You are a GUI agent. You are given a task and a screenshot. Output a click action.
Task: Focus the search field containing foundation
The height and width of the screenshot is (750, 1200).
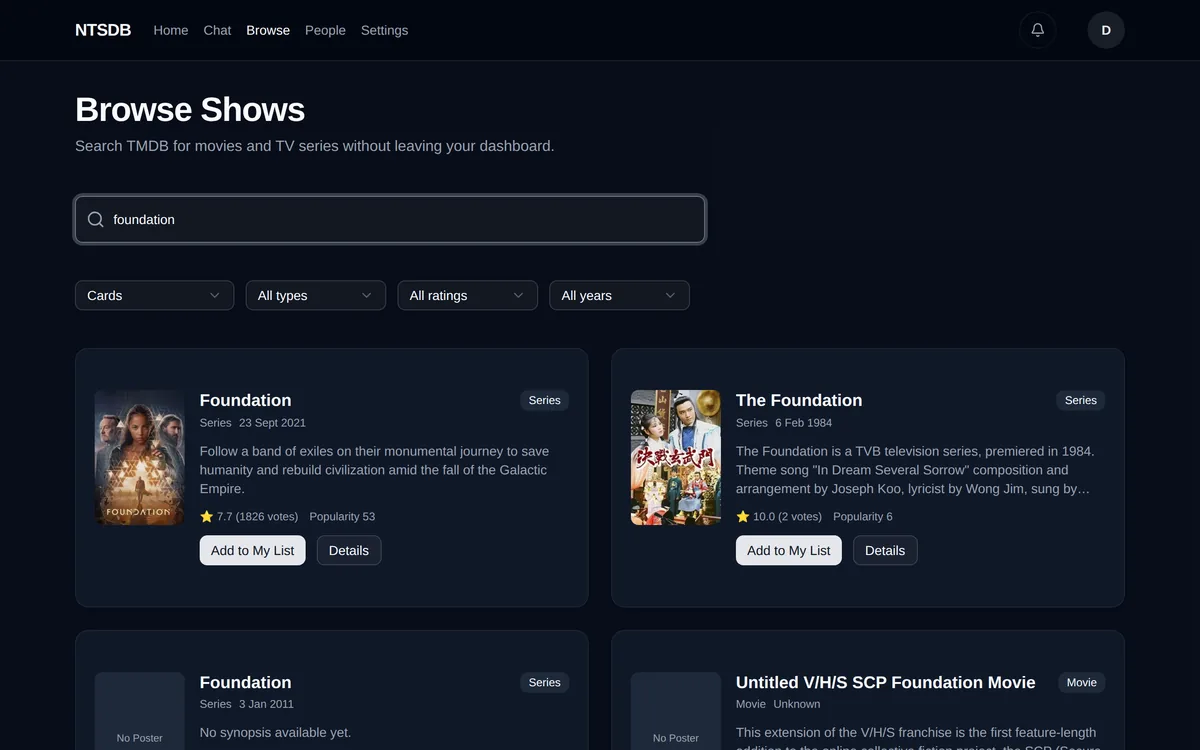click(390, 219)
